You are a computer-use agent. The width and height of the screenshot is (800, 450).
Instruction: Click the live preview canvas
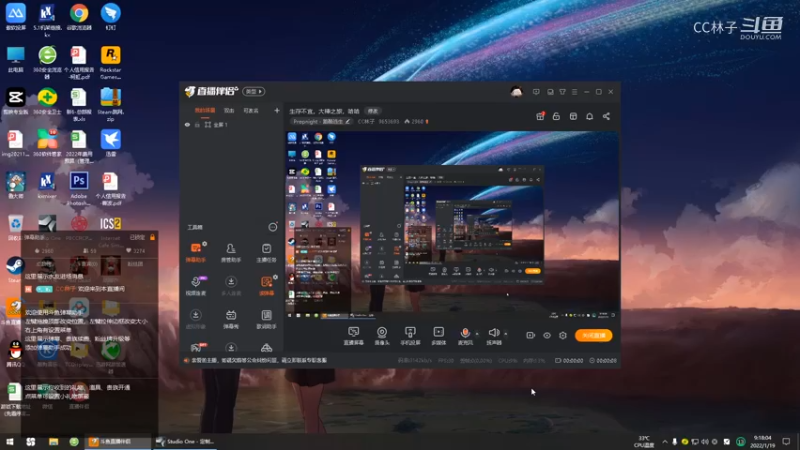click(452, 227)
